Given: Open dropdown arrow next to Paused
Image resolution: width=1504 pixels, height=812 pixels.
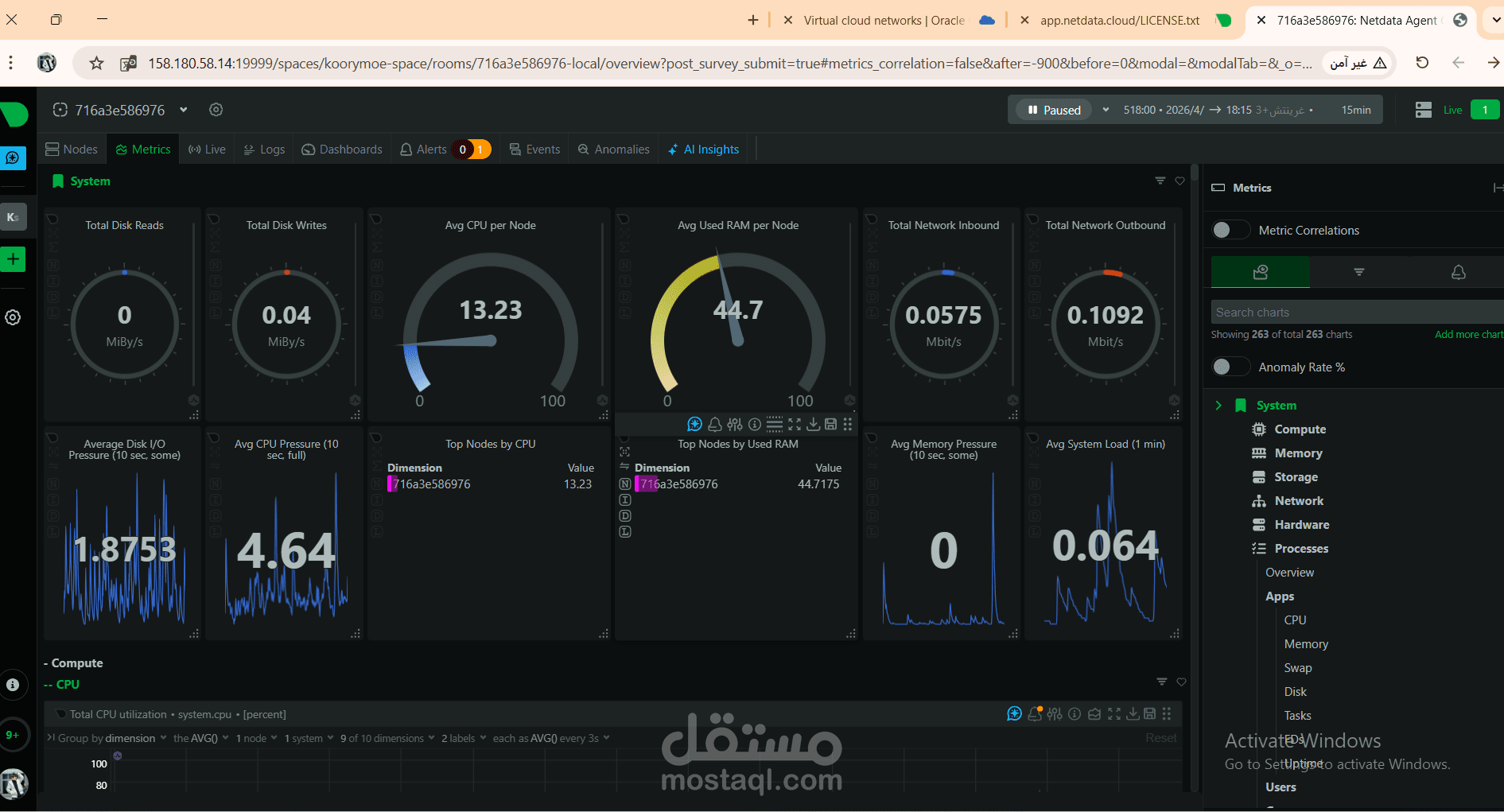Looking at the screenshot, I should click(1106, 110).
